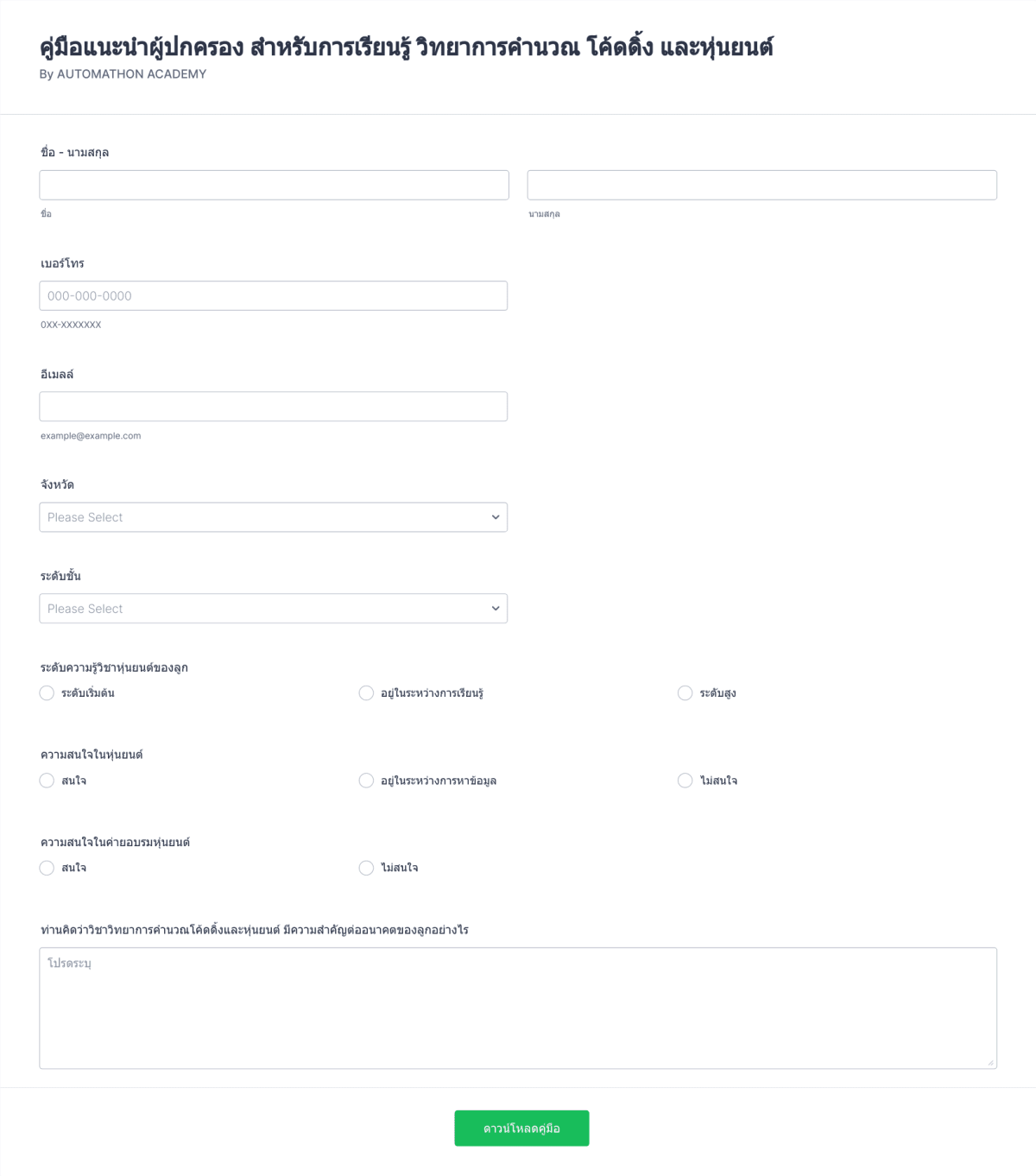Image resolution: width=1036 pixels, height=1176 pixels.
Task: Select ไม่สนใจ under ความสนใจในค่ายอบรมหุ่นยนต์
Action: click(366, 868)
